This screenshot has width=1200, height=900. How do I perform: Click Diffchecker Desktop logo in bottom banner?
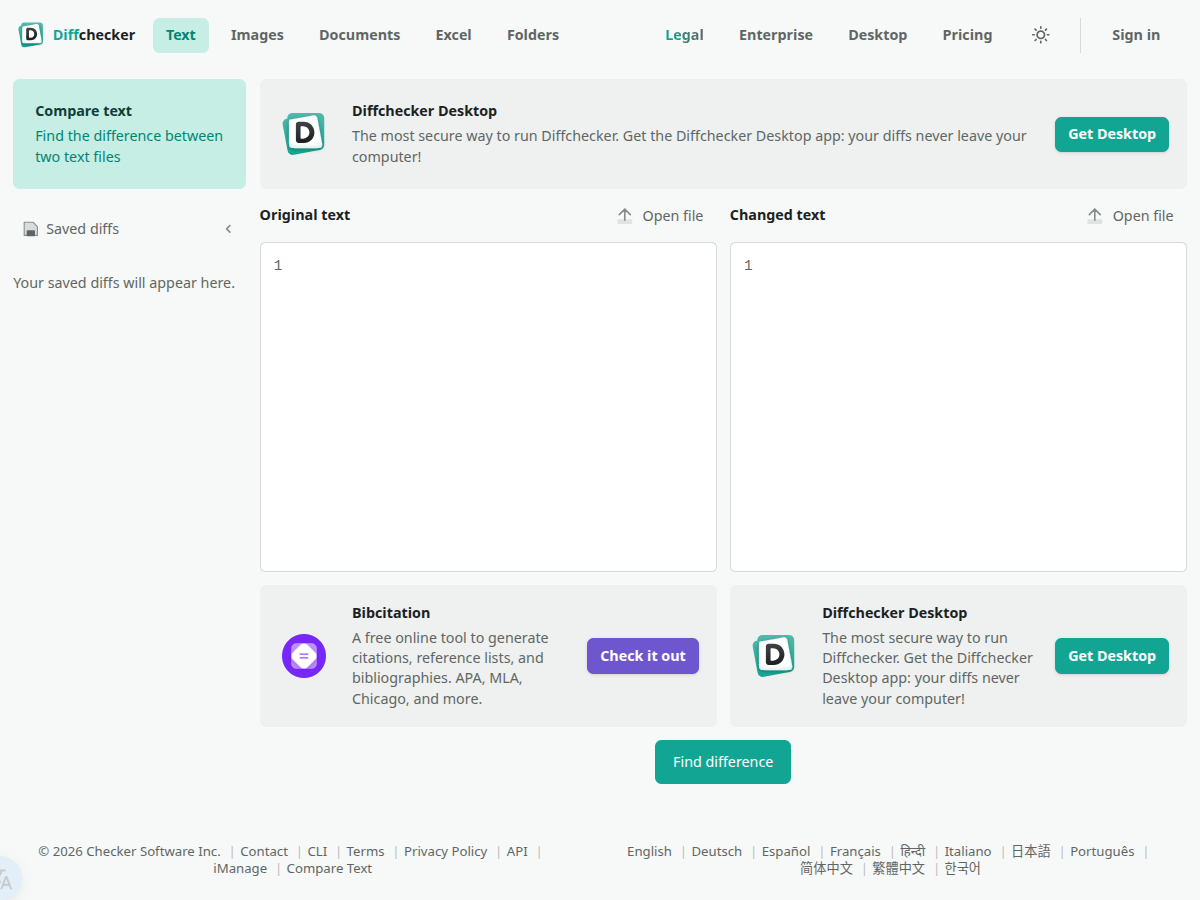point(774,656)
